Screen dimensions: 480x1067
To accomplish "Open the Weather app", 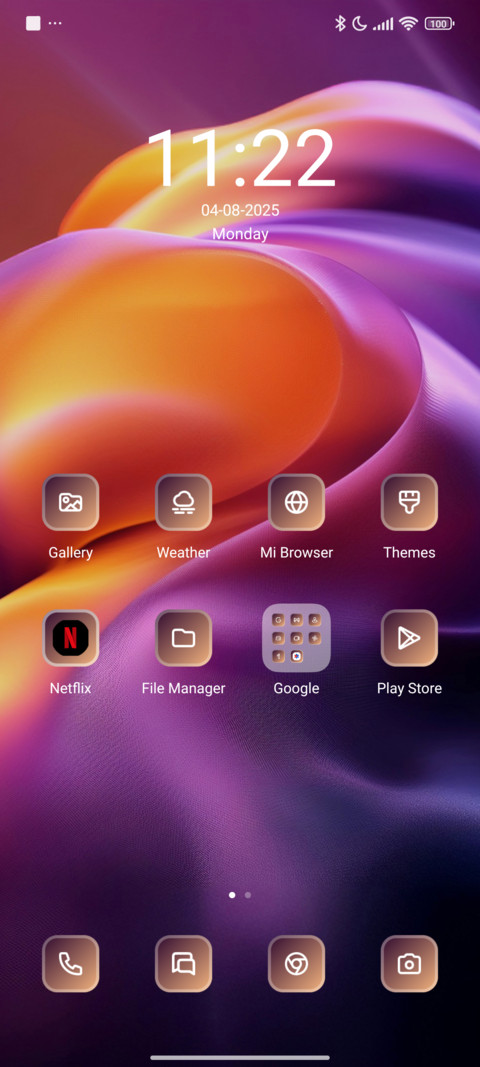I will click(x=183, y=502).
